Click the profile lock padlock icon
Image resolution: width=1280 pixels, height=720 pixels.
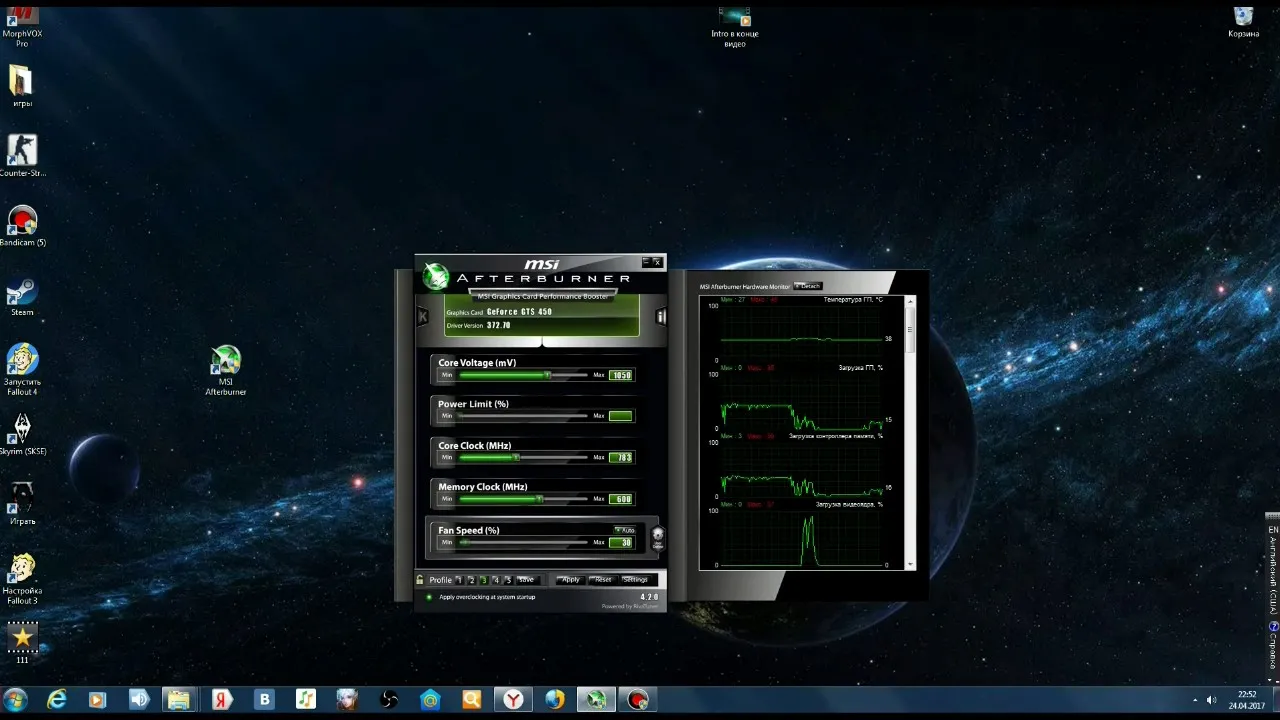420,580
